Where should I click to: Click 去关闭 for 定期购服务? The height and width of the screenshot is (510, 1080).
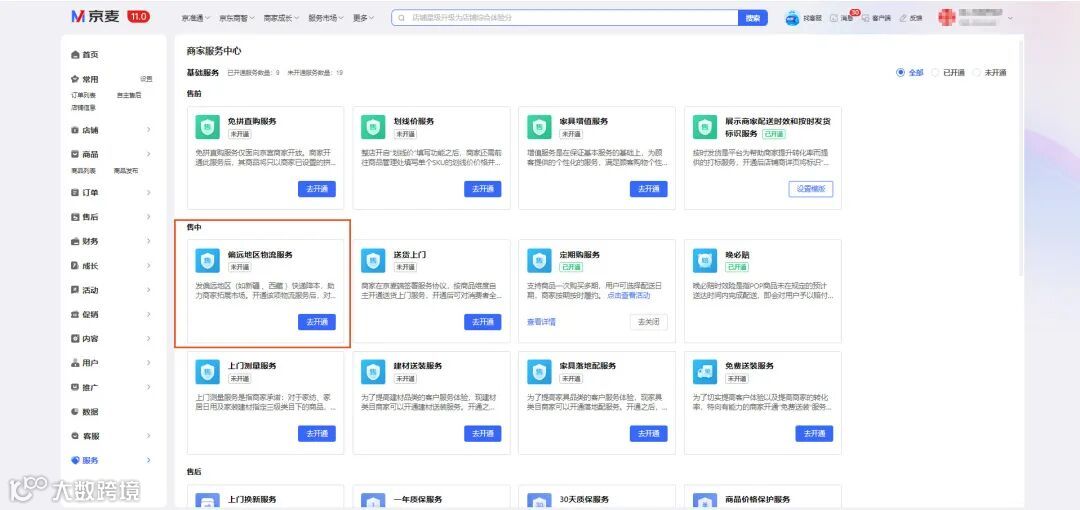[x=649, y=322]
